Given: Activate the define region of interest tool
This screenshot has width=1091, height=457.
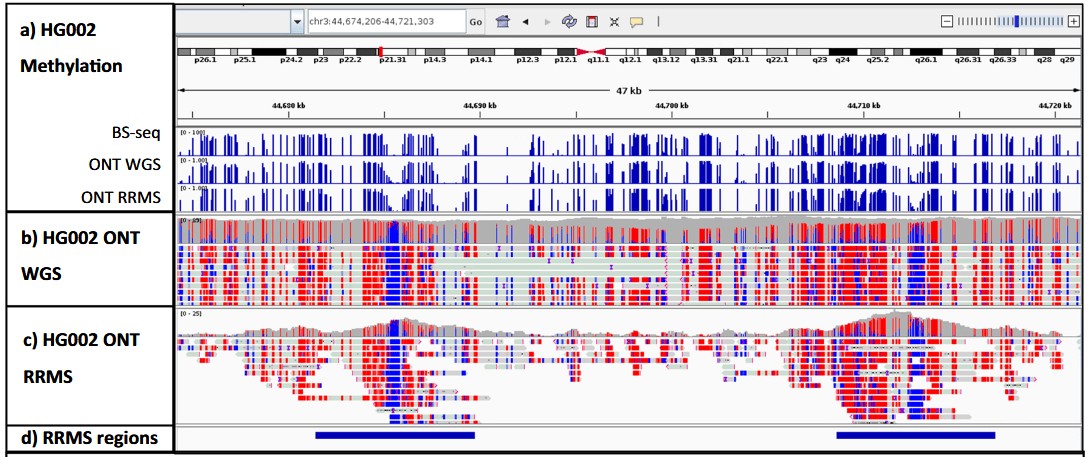Looking at the screenshot, I should pyautogui.click(x=591, y=22).
